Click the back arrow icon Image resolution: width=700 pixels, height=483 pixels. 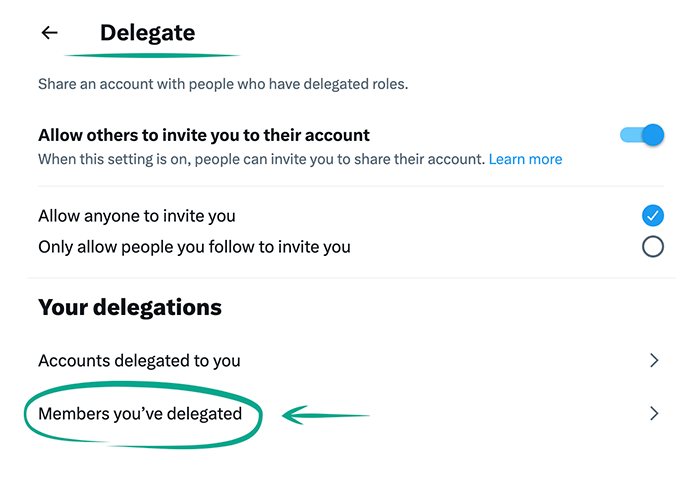pyautogui.click(x=49, y=33)
